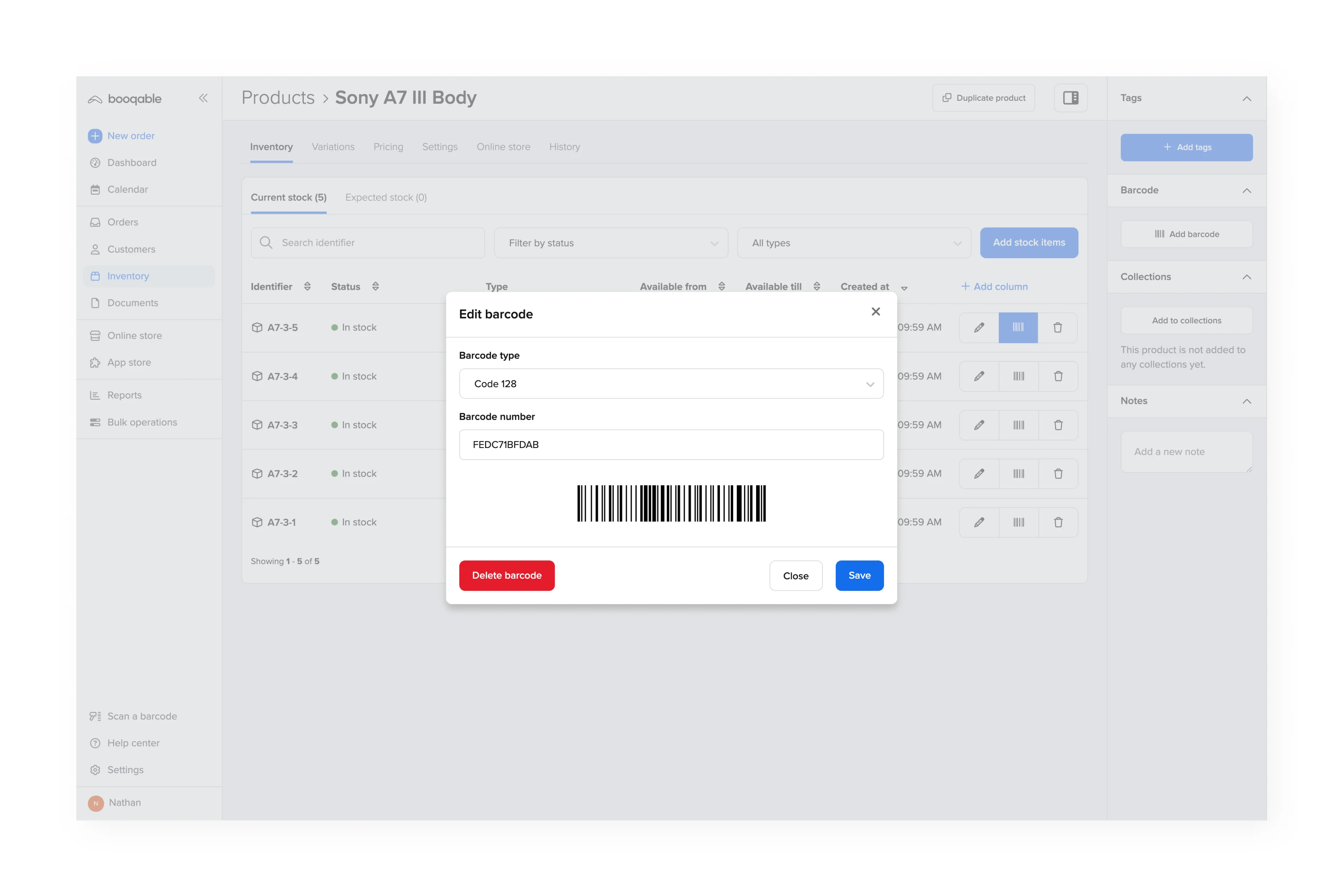Save the barcode changes
This screenshot has height=896, width=1344.
coord(860,575)
